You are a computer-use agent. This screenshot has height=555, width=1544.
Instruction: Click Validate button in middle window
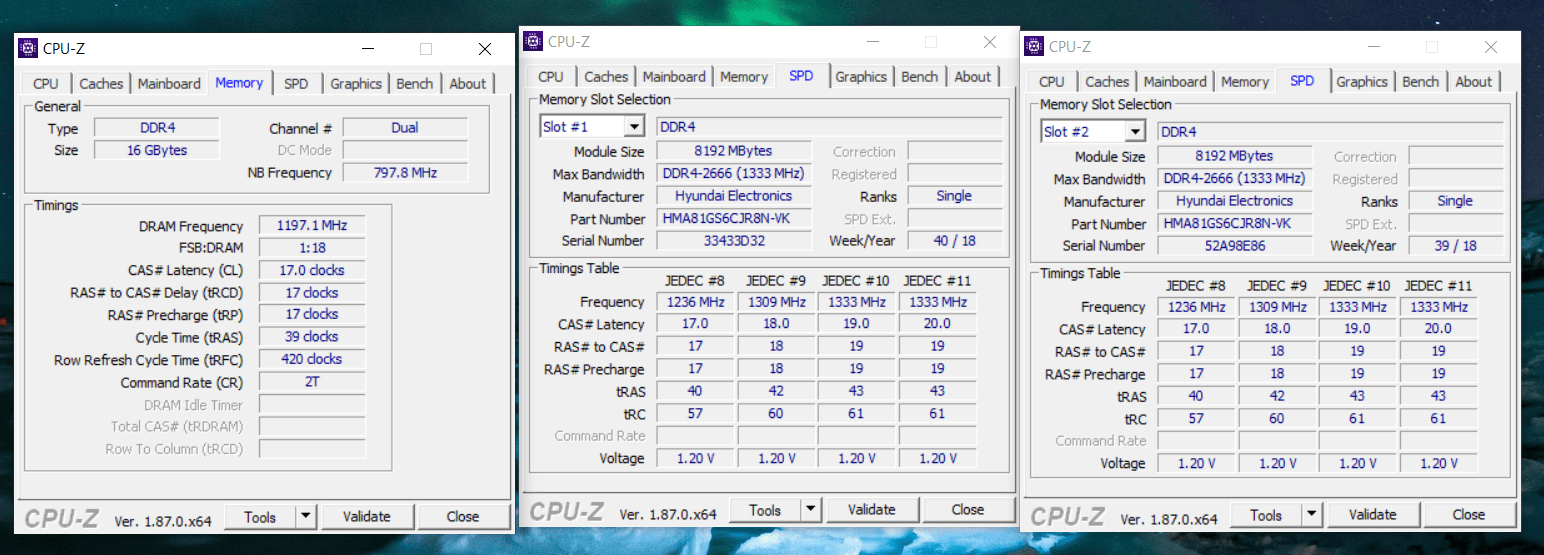(871, 510)
